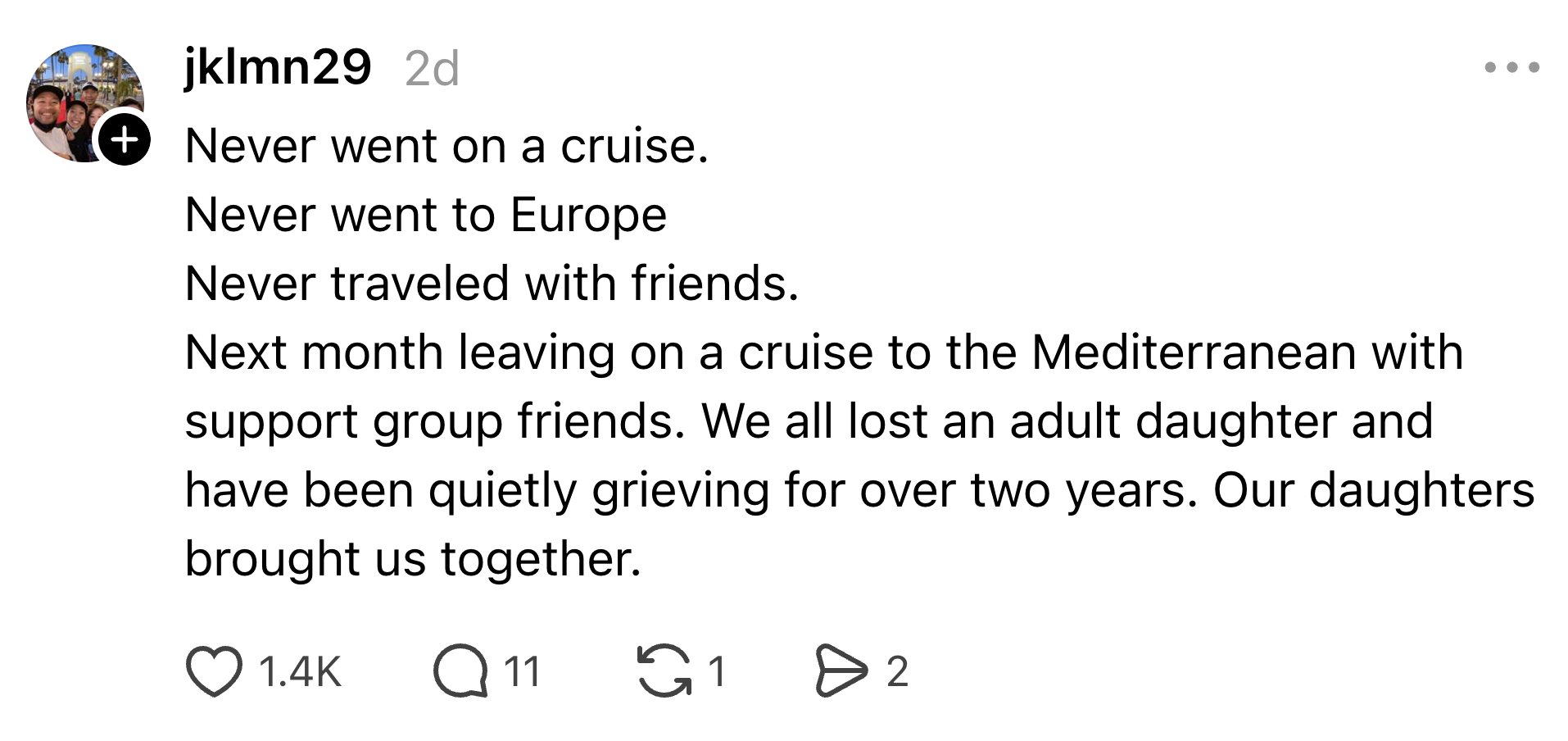This screenshot has width=1568, height=741.
Task: Open replies via the comment bubble icon
Action: coord(460,671)
